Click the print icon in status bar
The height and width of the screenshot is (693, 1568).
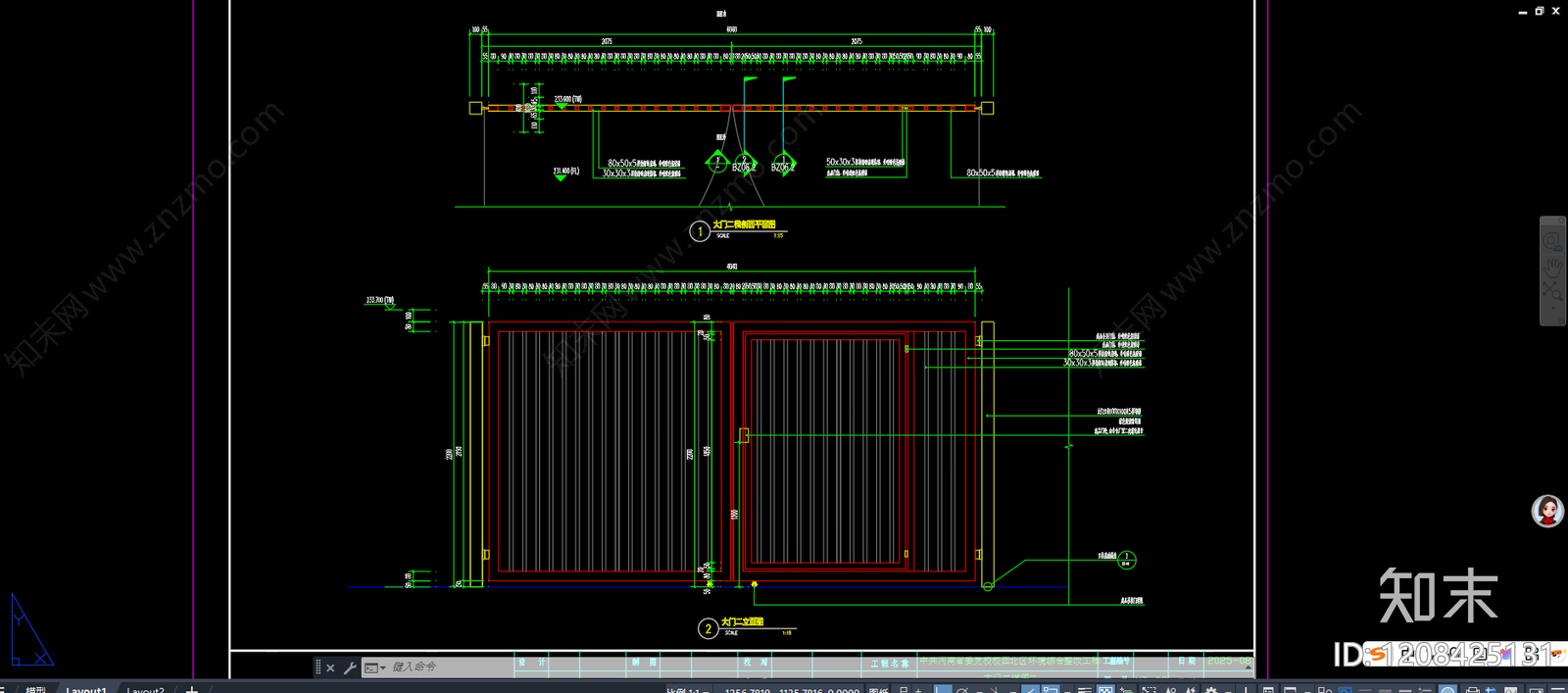1473,690
